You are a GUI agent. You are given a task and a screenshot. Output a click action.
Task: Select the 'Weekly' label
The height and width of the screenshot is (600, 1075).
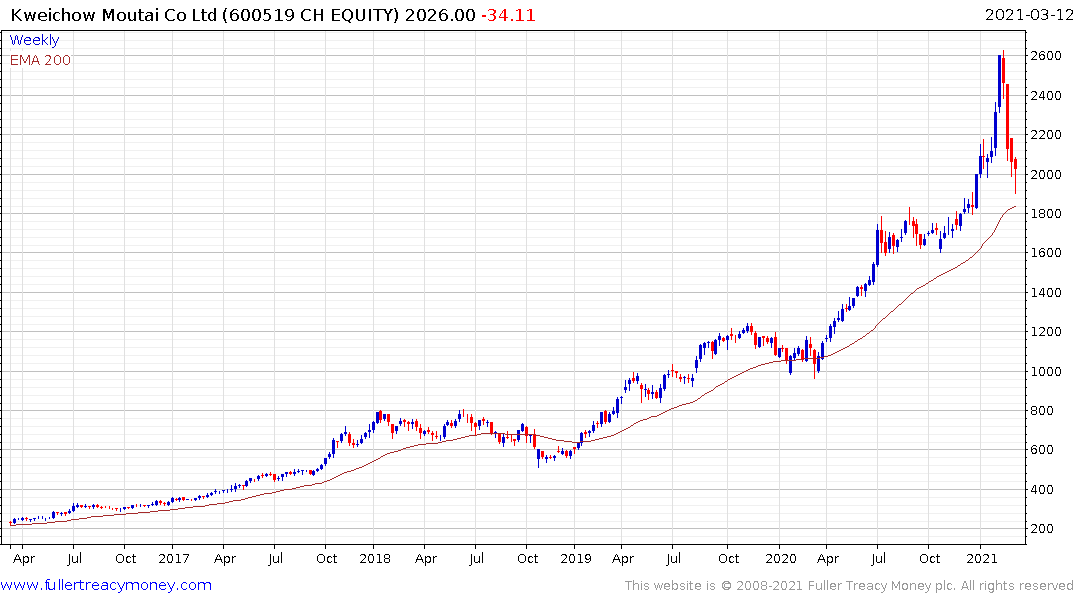click(x=34, y=40)
